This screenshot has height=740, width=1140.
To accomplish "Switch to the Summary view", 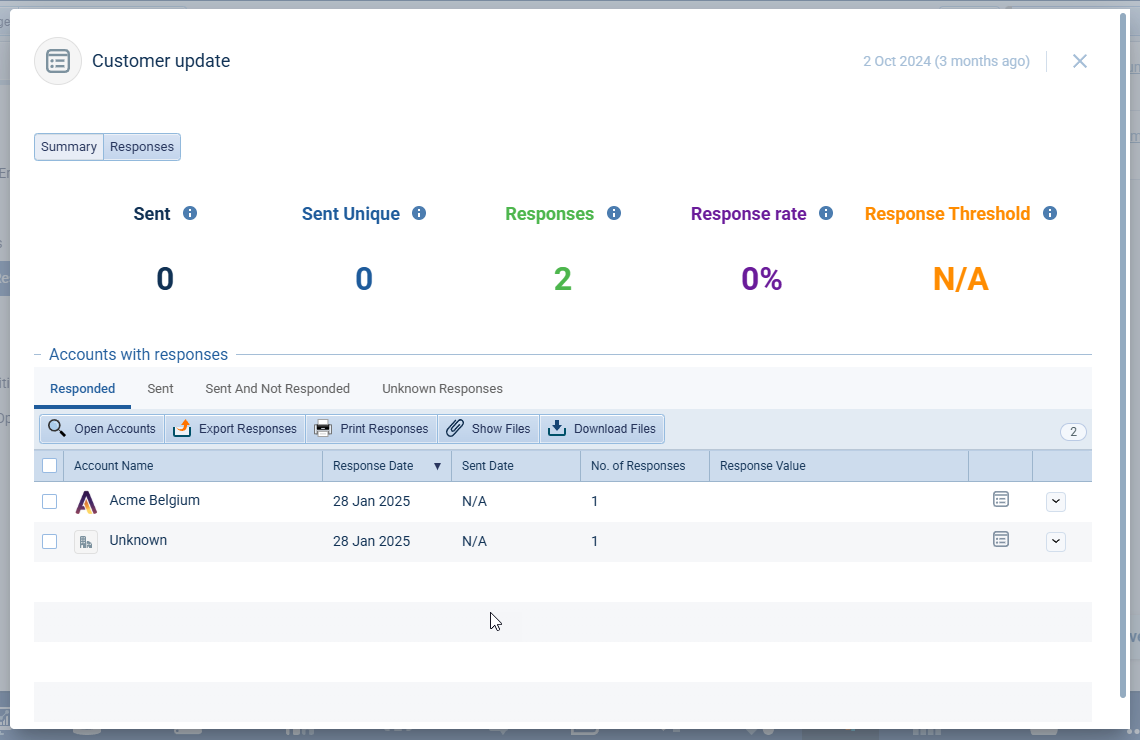I will tap(68, 146).
